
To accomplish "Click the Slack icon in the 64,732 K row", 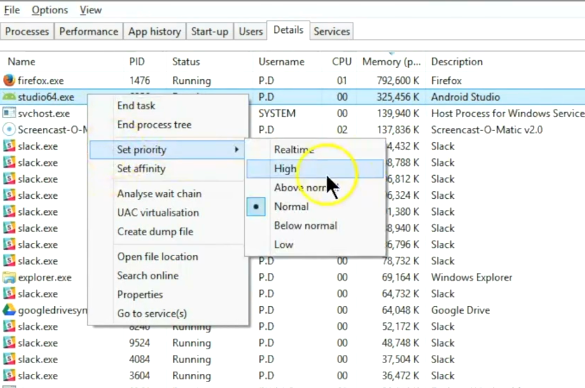I will [x=9, y=294].
